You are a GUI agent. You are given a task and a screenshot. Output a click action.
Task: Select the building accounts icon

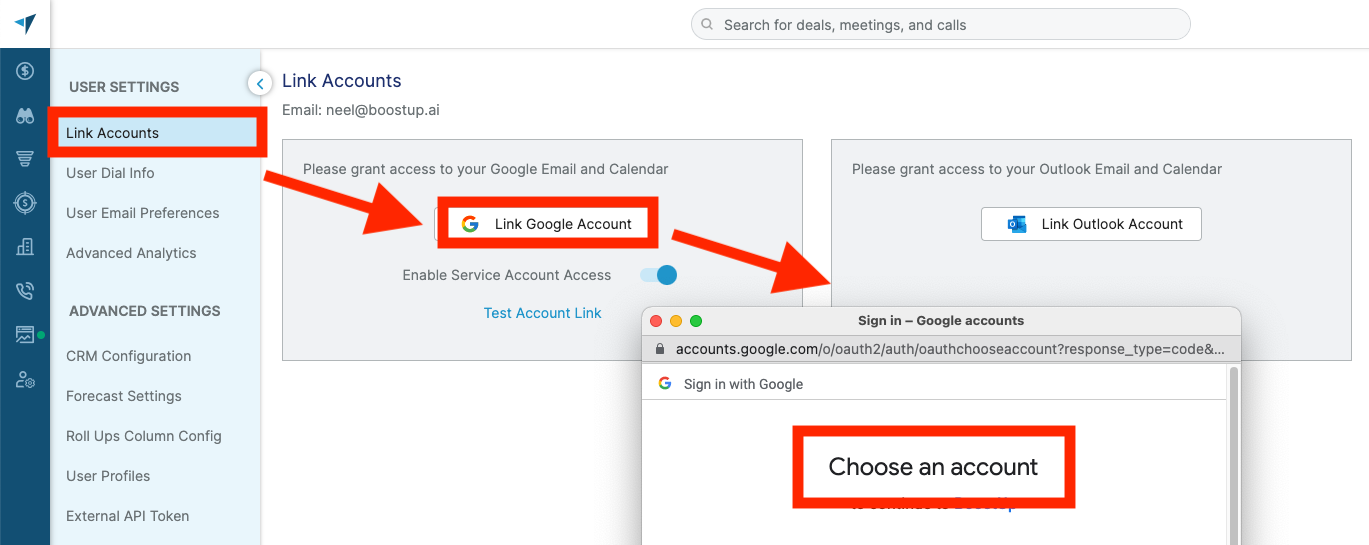[x=25, y=247]
